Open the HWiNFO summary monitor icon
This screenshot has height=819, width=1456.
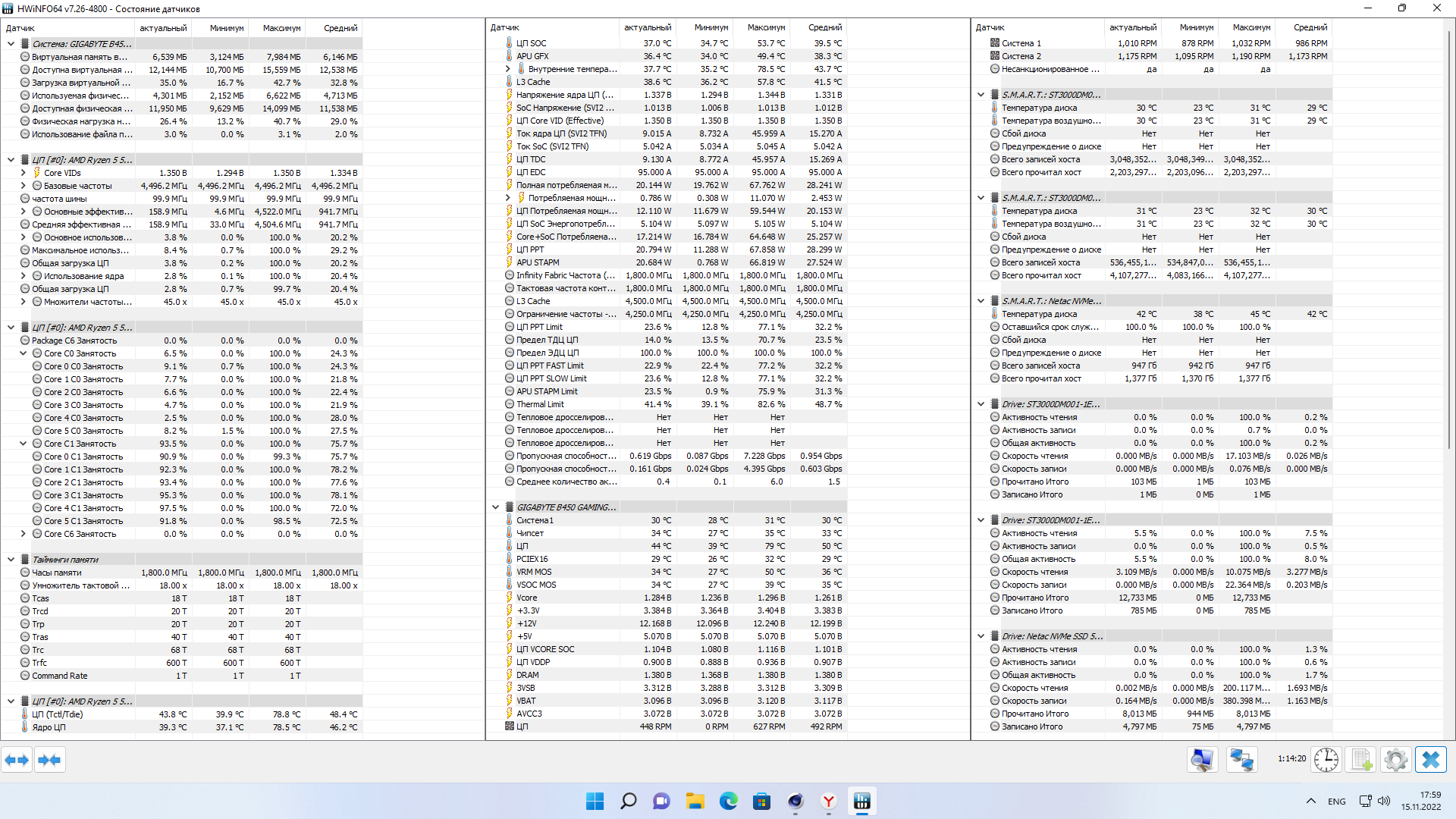[1202, 760]
